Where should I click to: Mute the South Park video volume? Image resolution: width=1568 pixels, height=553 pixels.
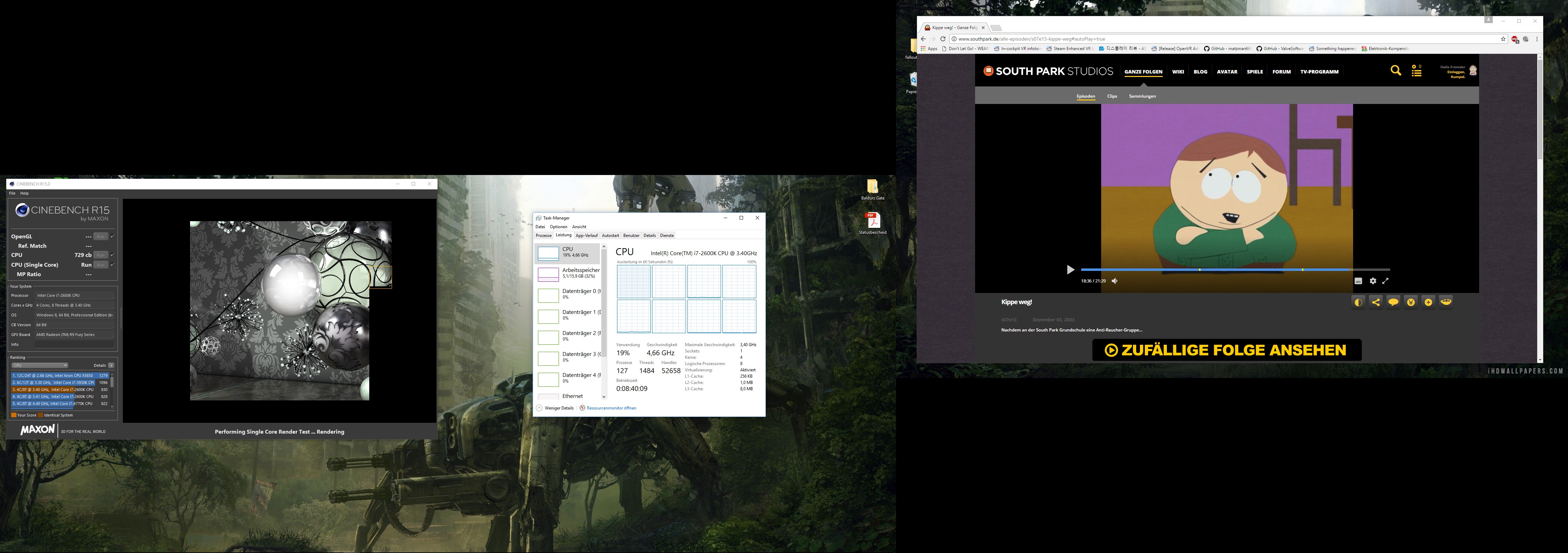click(1114, 281)
